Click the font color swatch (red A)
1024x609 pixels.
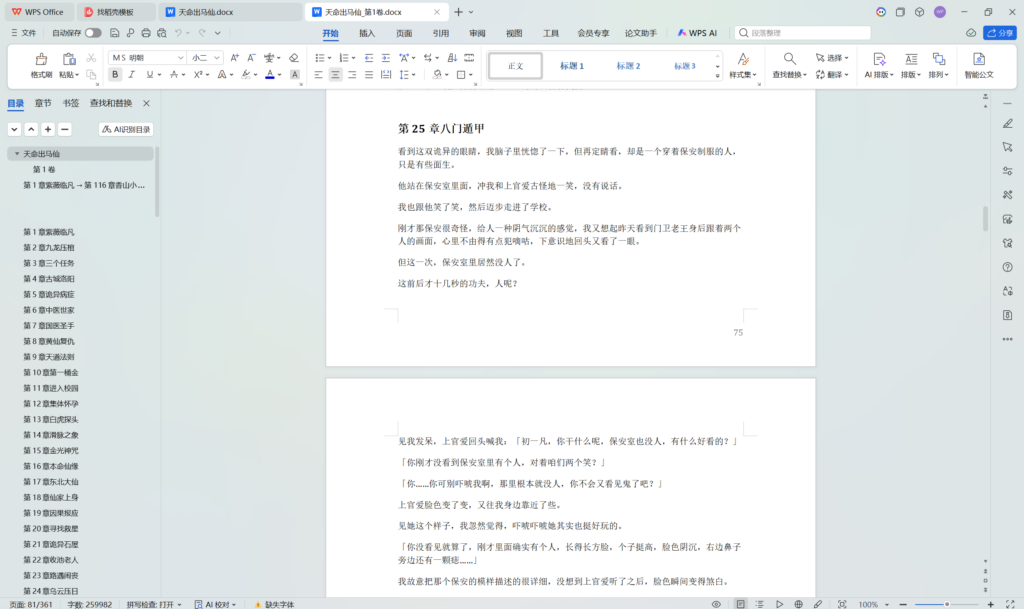(270, 75)
